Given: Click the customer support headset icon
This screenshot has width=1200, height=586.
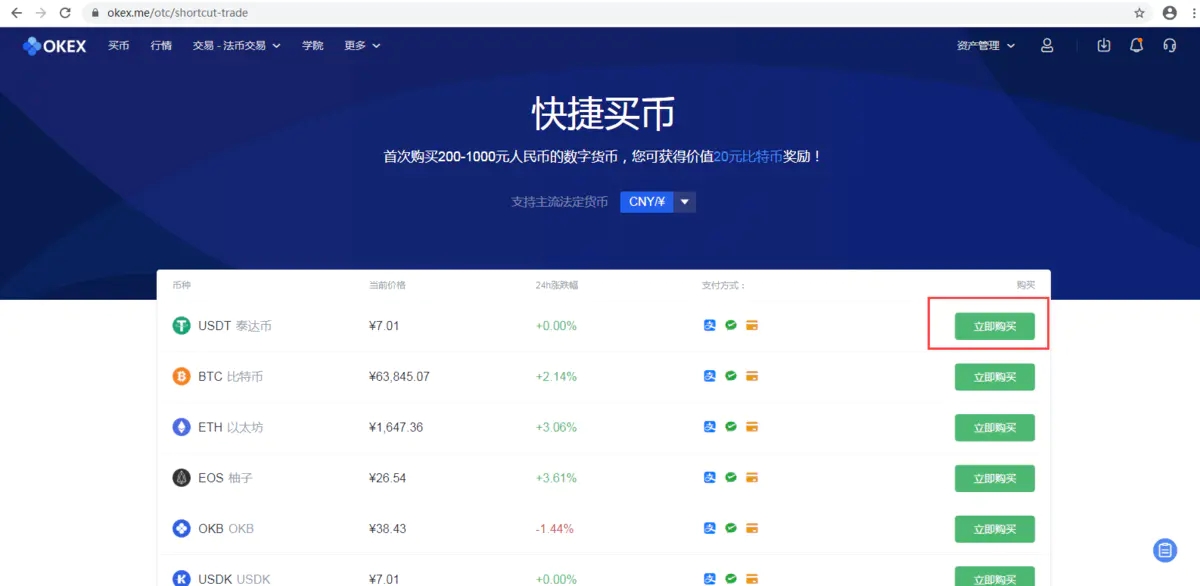Looking at the screenshot, I should 1169,46.
